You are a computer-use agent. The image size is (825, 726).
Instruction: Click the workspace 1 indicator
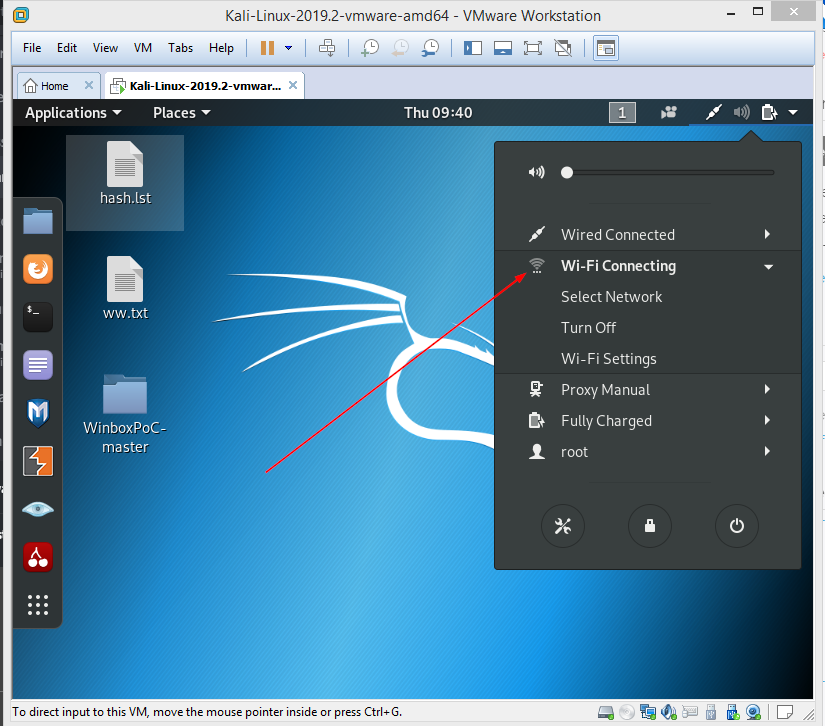[x=622, y=113]
